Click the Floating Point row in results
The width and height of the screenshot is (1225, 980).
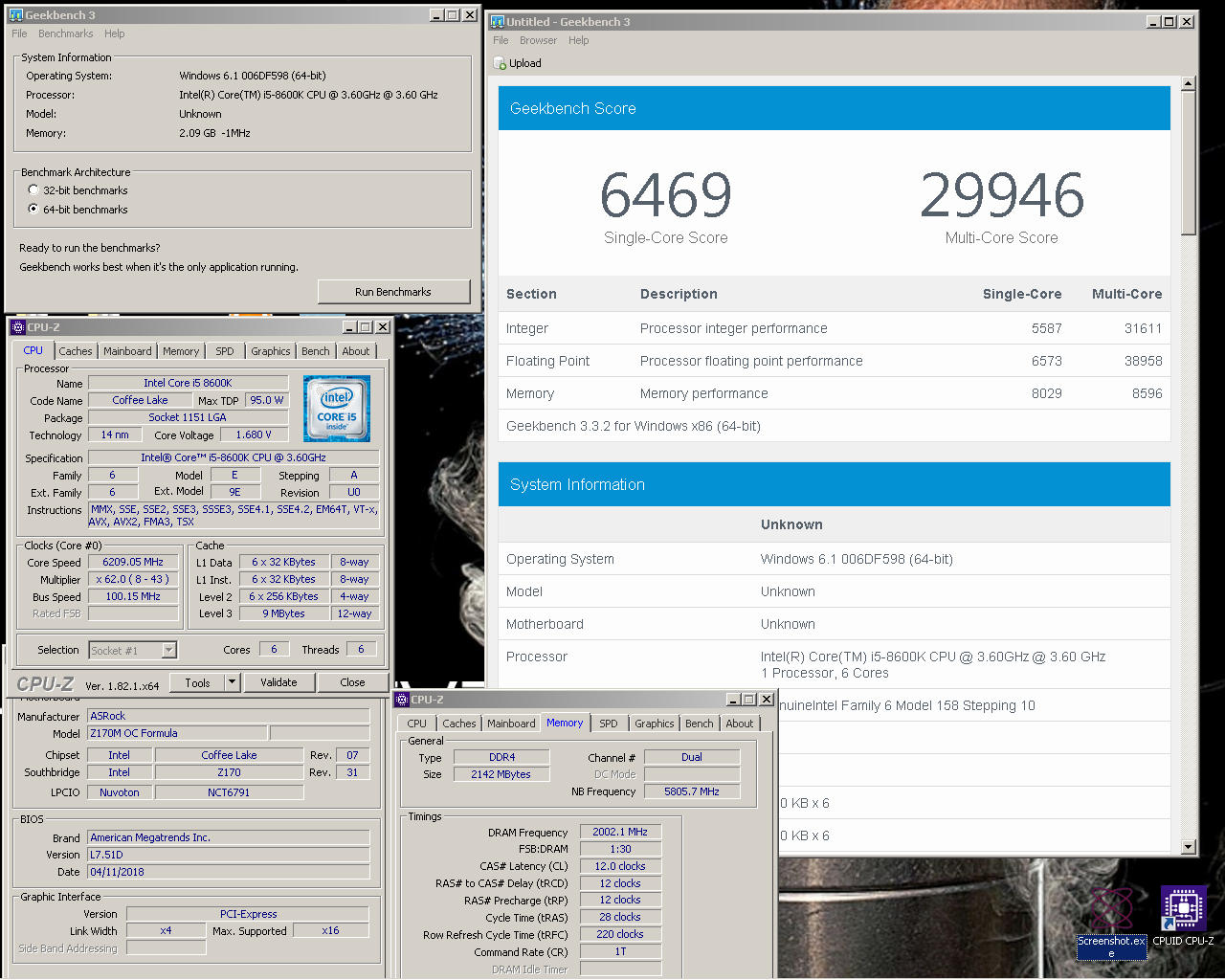click(835, 361)
